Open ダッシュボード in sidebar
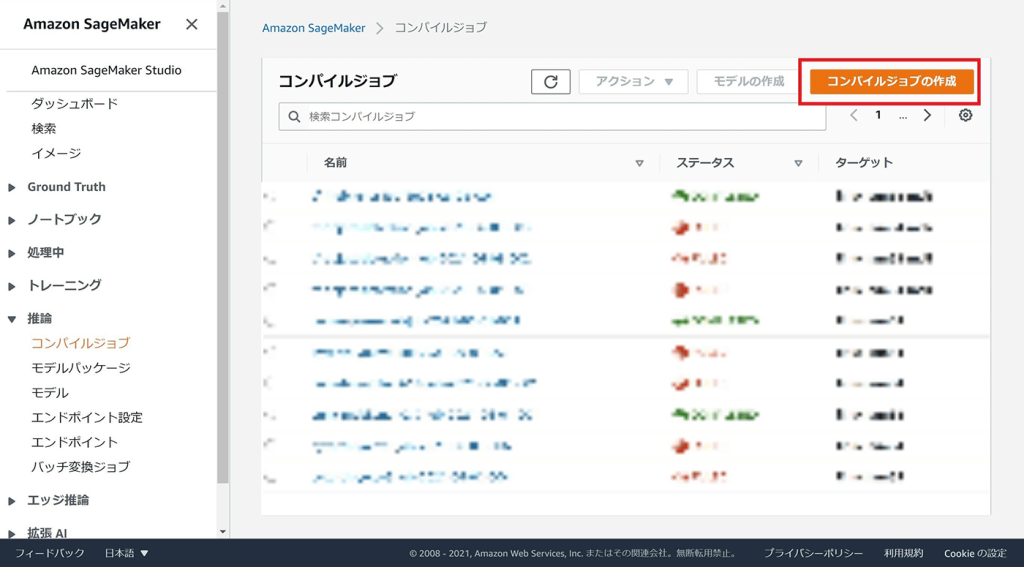Image resolution: width=1024 pixels, height=567 pixels. [74, 103]
